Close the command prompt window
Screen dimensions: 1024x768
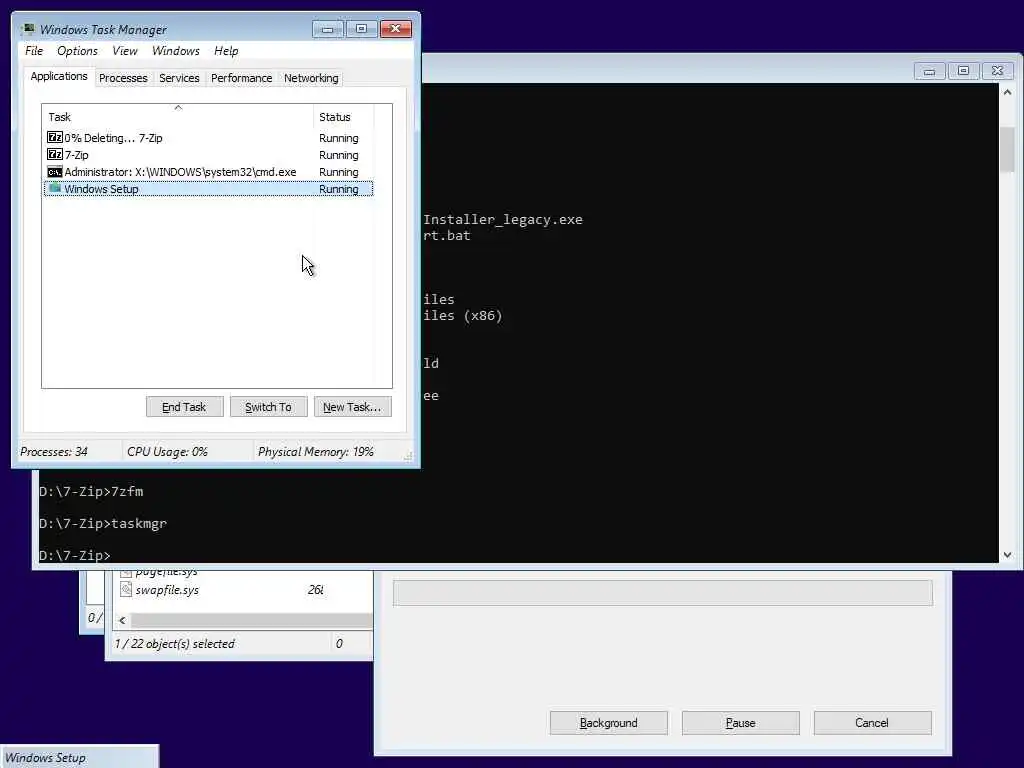click(997, 71)
